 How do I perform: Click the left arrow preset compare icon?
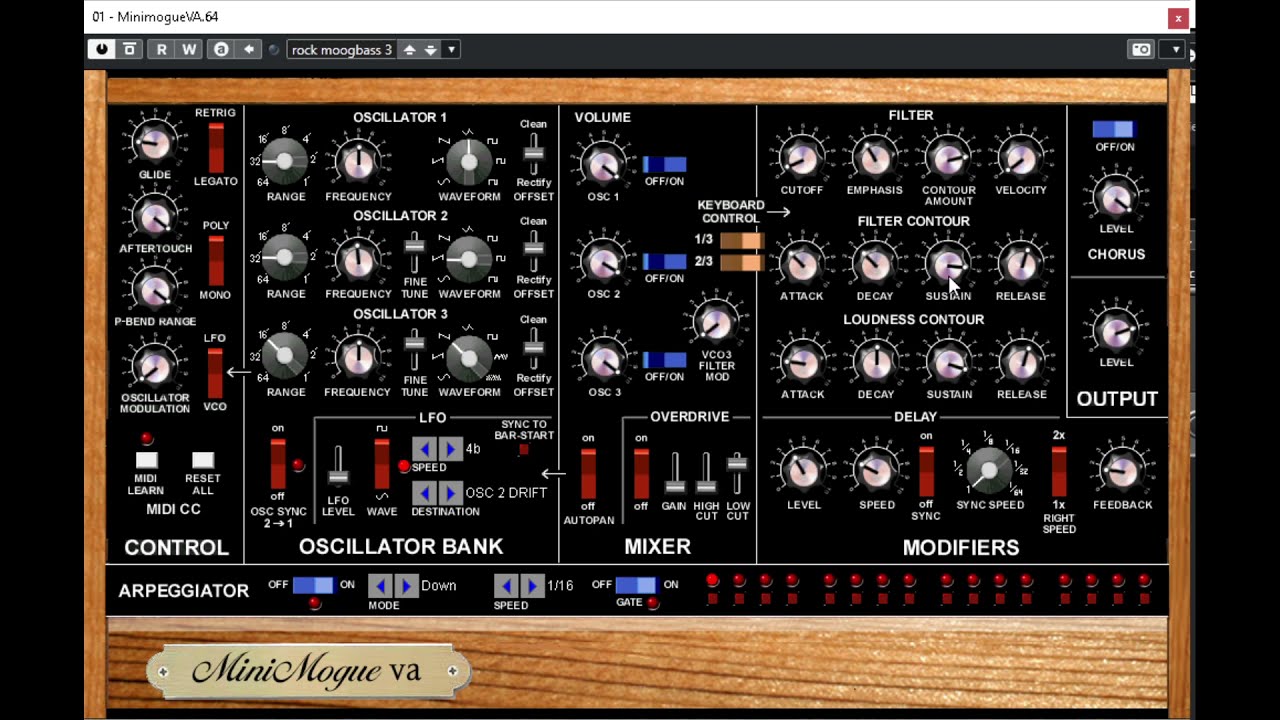pyautogui.click(x=249, y=49)
